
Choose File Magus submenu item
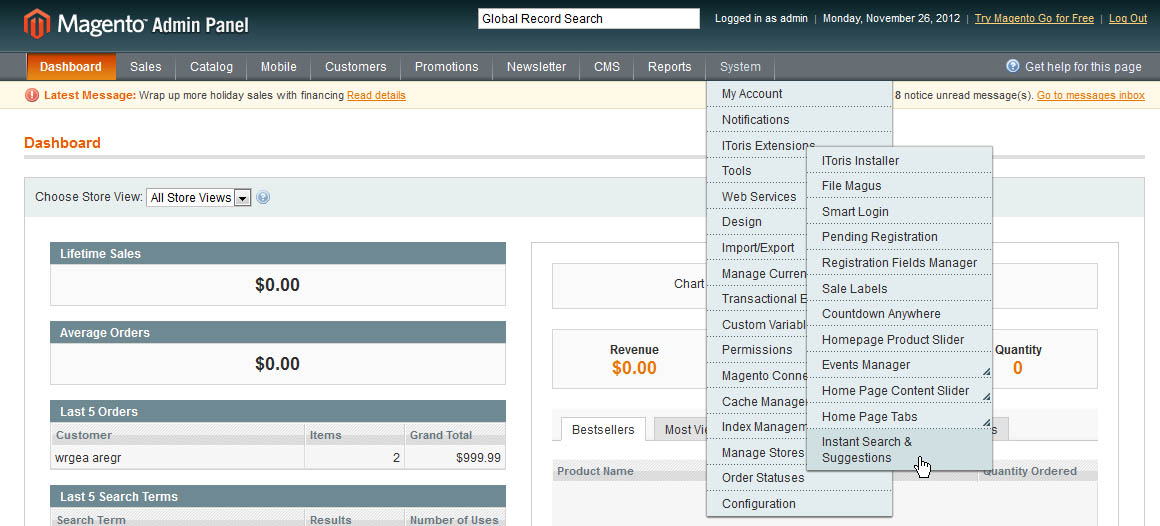click(899, 186)
